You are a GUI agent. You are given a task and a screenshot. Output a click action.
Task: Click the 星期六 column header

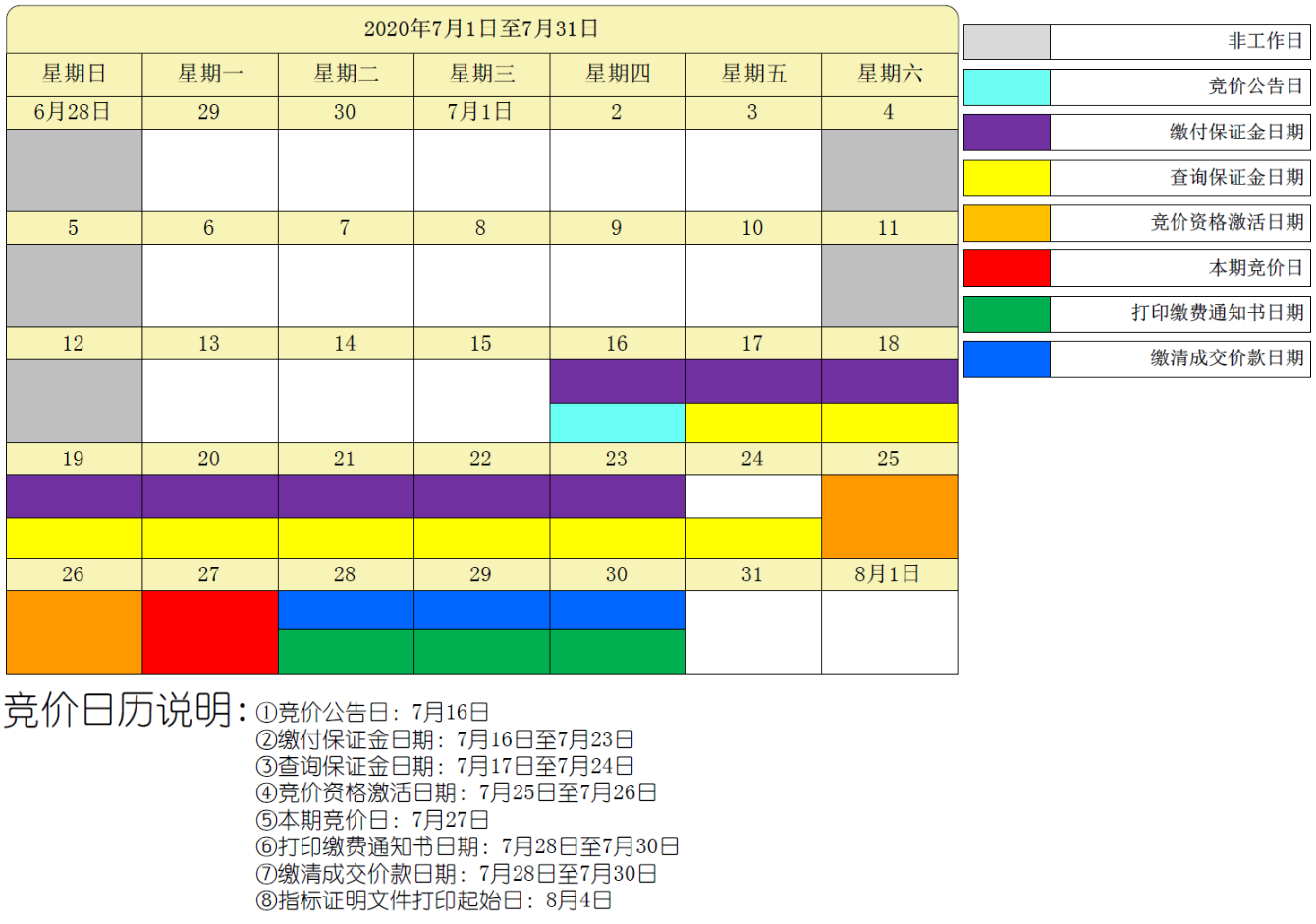pos(890,75)
